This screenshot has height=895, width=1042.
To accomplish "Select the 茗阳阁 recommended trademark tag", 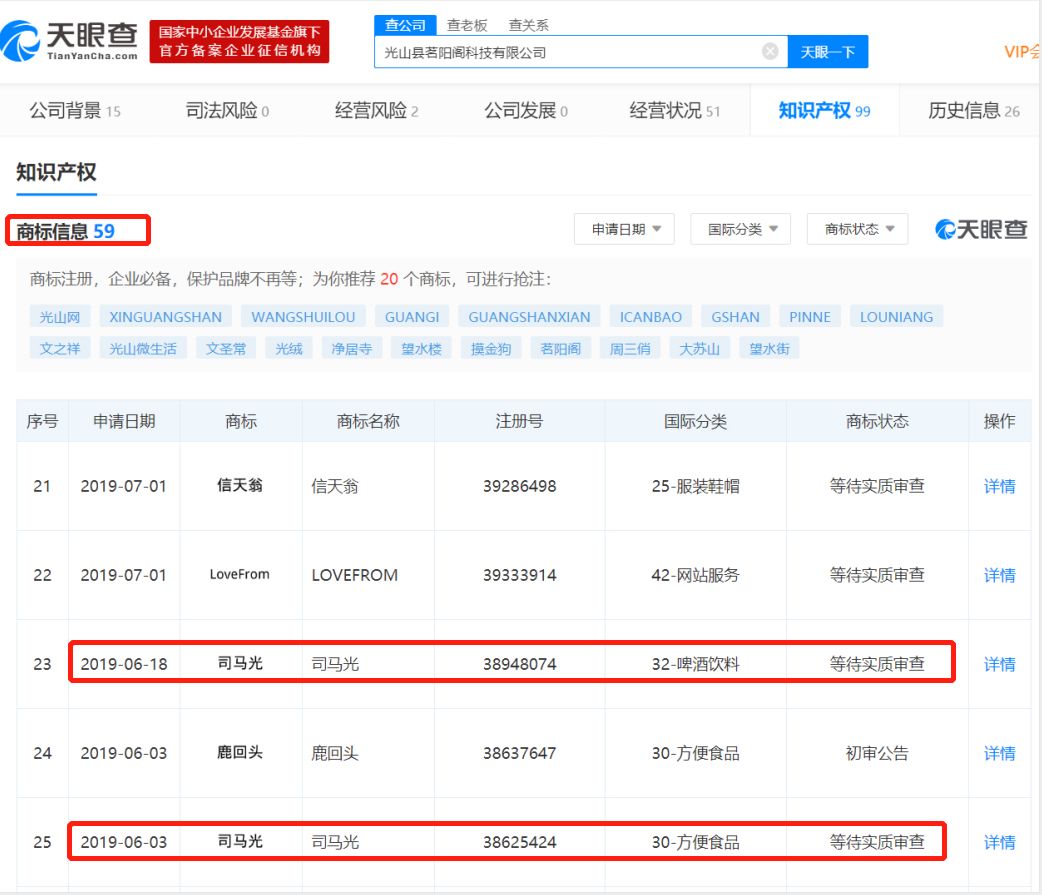I will tap(559, 349).
